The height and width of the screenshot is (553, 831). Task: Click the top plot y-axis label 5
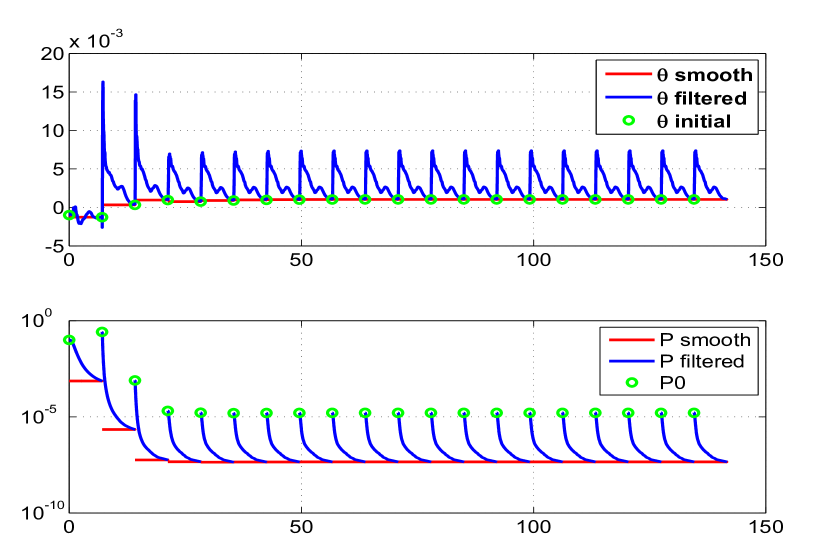point(58,169)
